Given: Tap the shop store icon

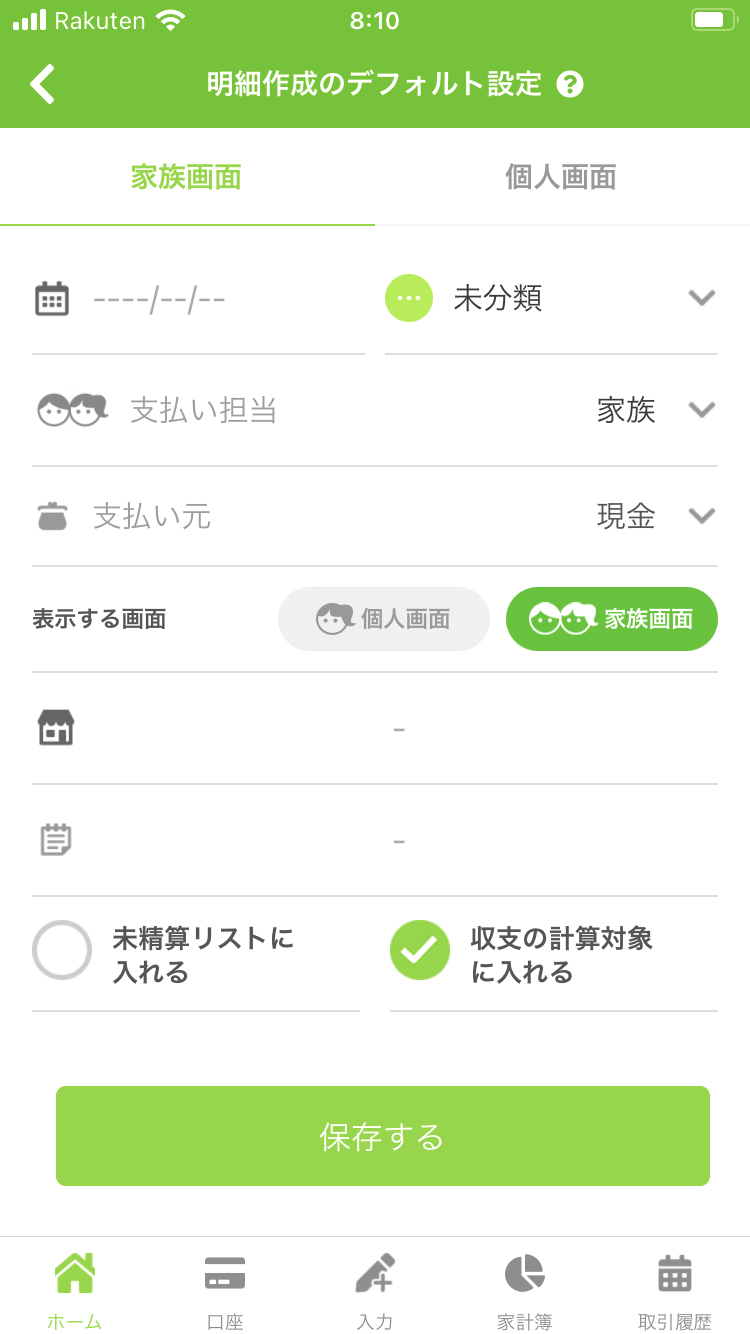Looking at the screenshot, I should [56, 728].
